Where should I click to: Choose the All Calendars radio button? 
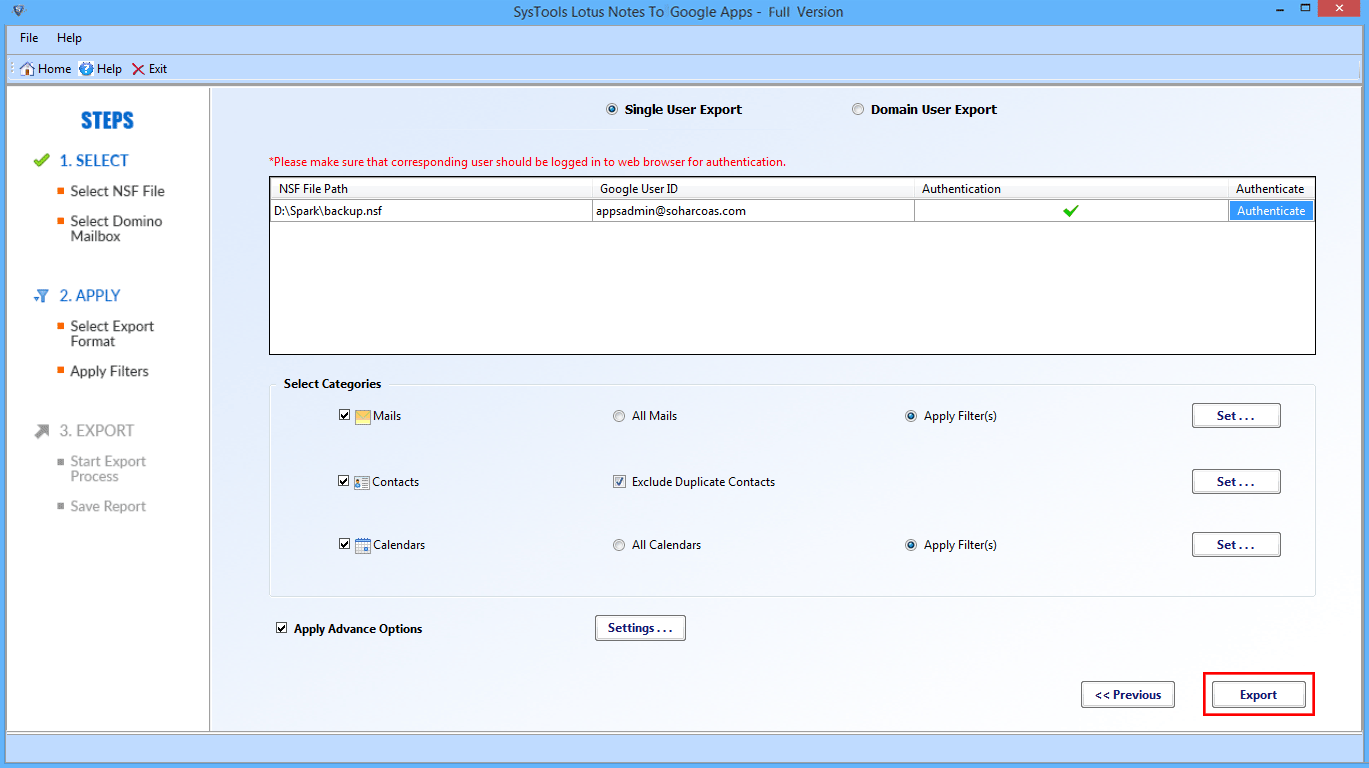[619, 545]
